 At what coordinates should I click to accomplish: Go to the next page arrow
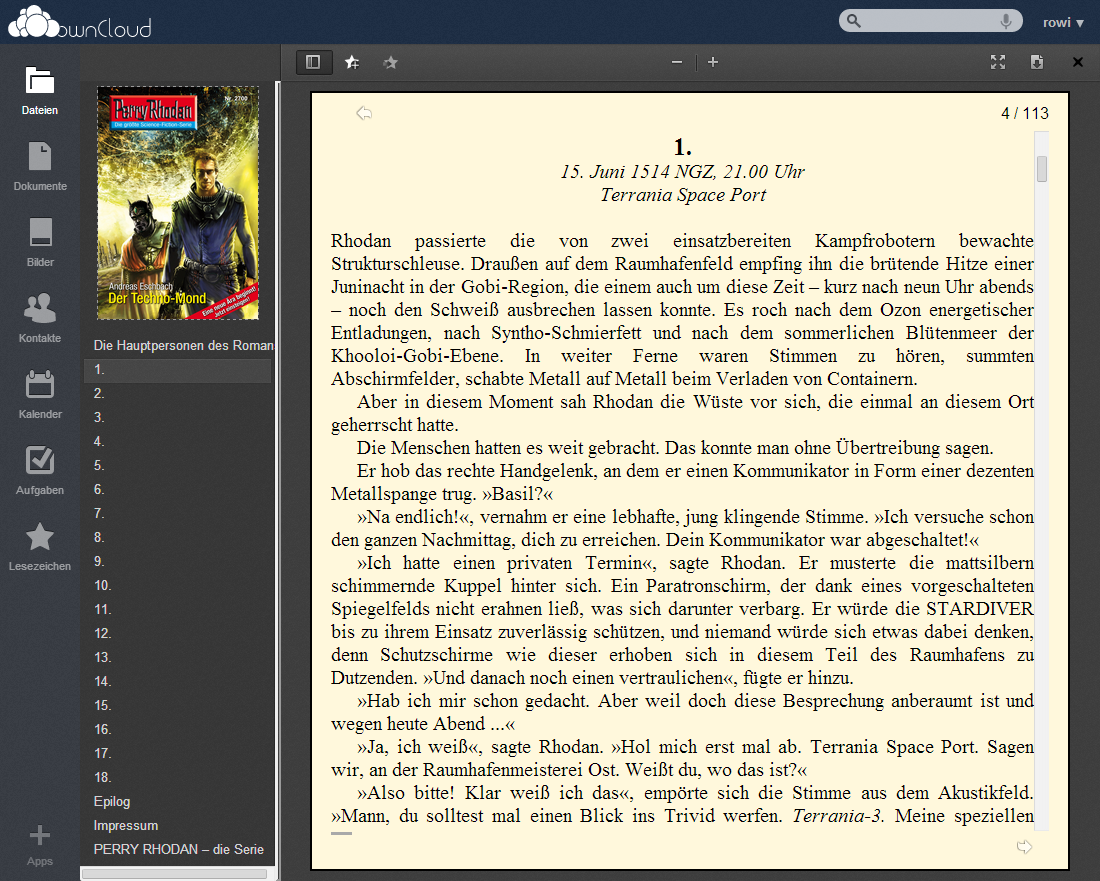1024,847
